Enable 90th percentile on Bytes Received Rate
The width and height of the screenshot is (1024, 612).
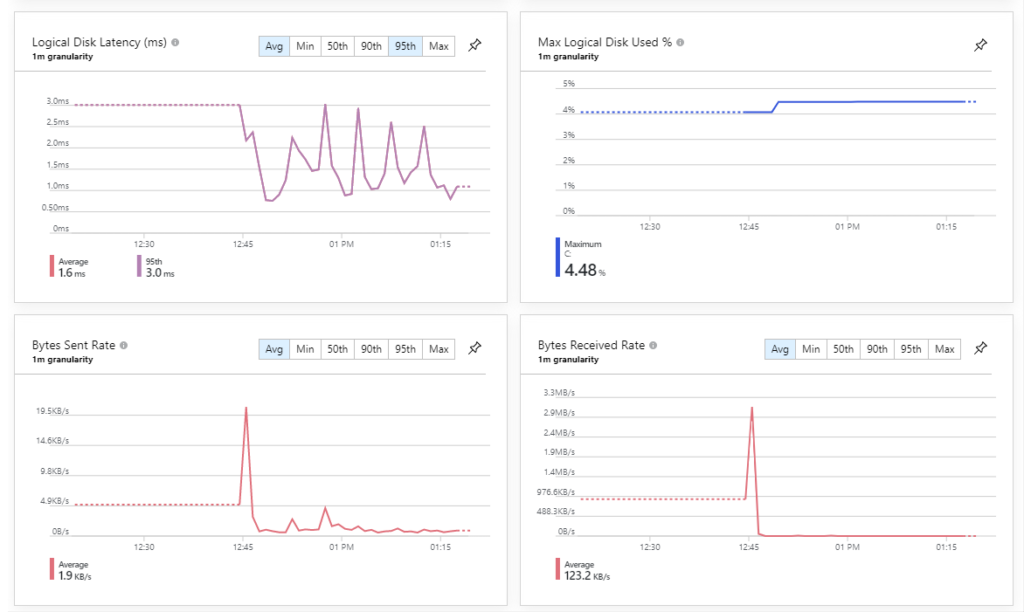877,349
